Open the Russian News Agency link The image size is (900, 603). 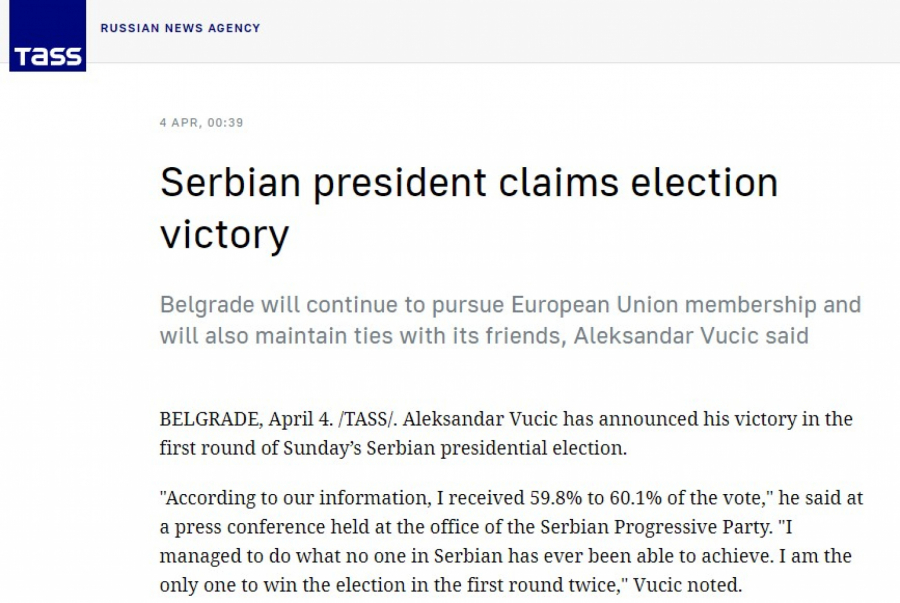click(x=180, y=28)
